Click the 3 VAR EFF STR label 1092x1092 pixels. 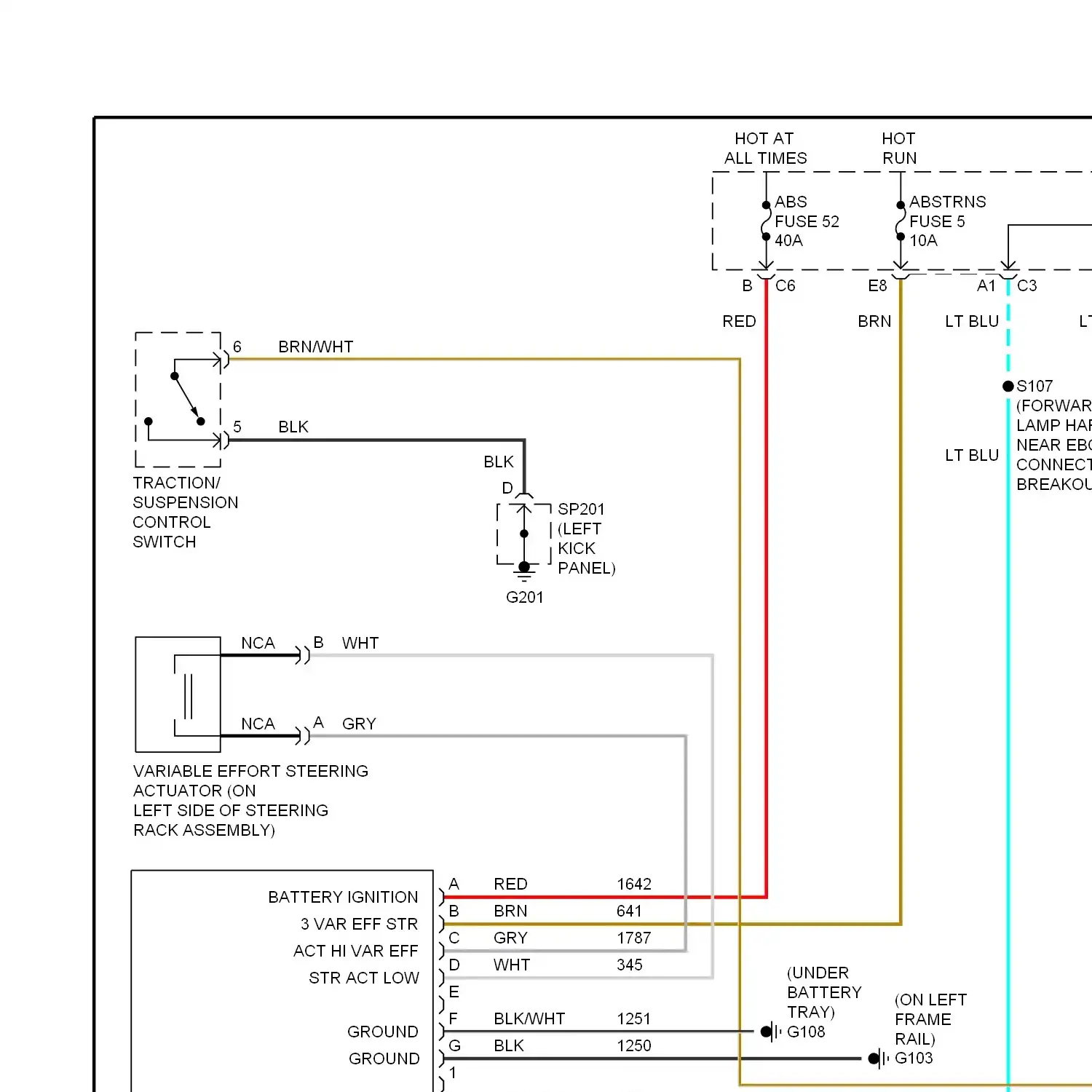359,925
